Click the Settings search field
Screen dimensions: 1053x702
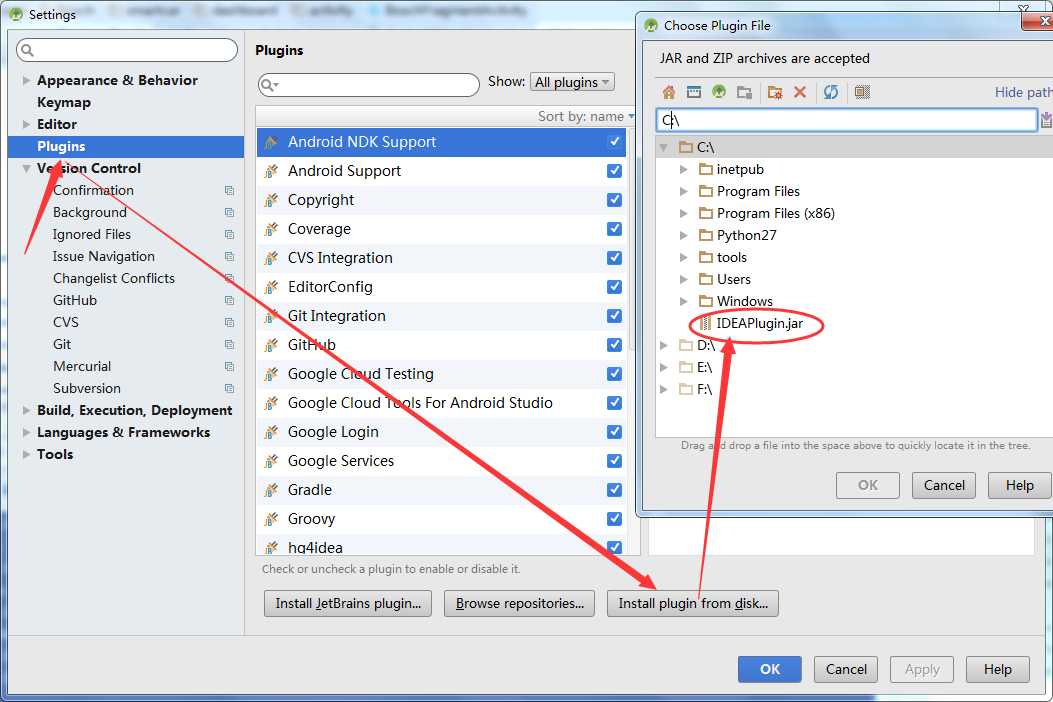127,50
